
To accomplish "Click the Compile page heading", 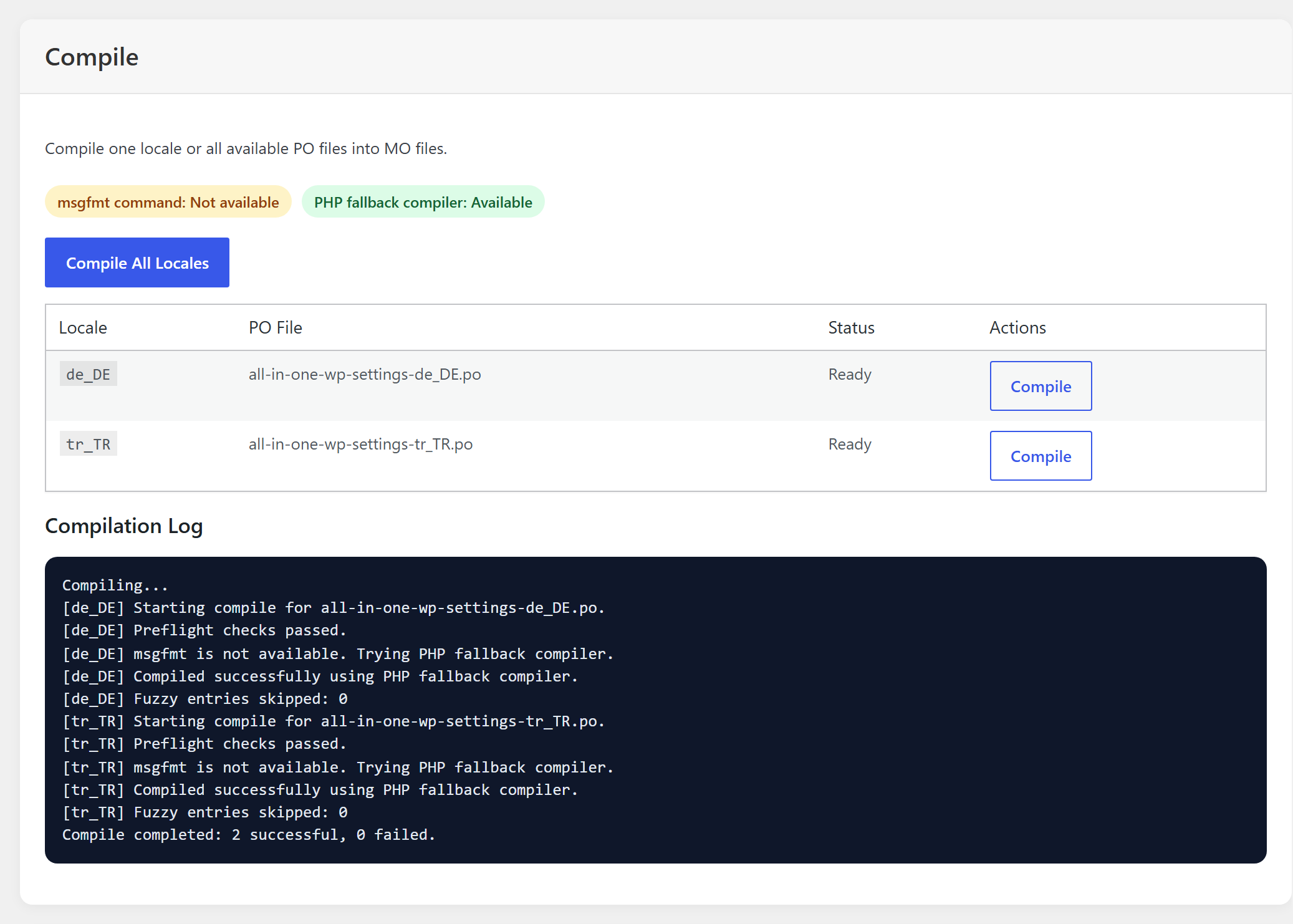I will [x=92, y=57].
